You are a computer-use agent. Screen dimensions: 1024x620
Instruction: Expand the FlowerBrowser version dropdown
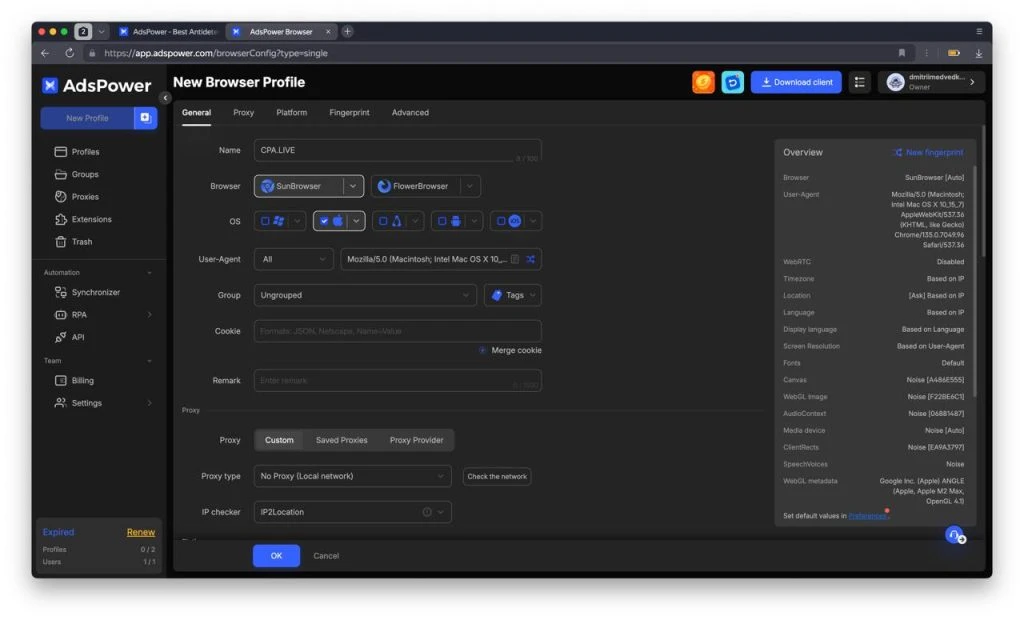tap(470, 186)
